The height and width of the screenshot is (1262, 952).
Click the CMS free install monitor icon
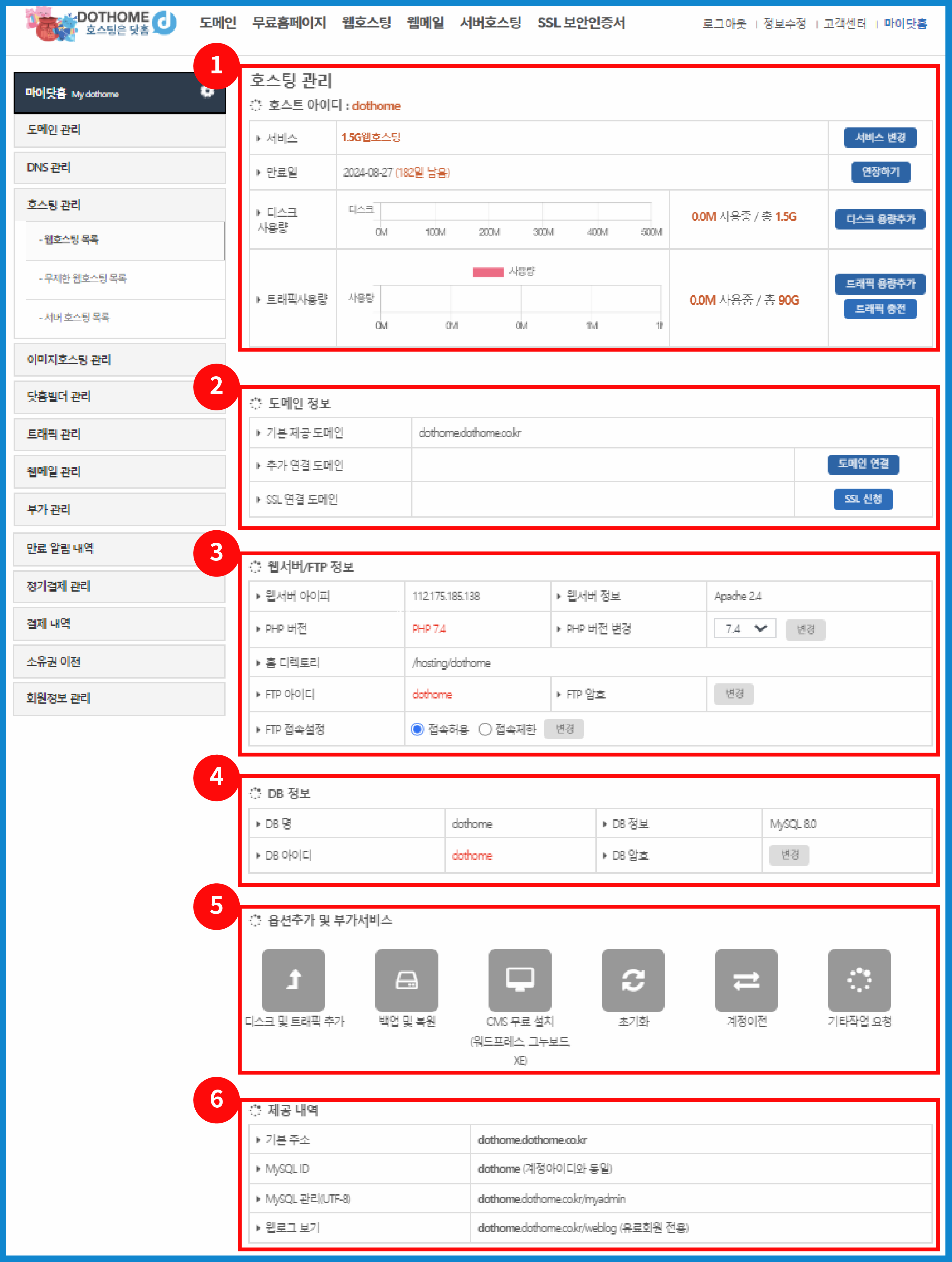click(520, 980)
